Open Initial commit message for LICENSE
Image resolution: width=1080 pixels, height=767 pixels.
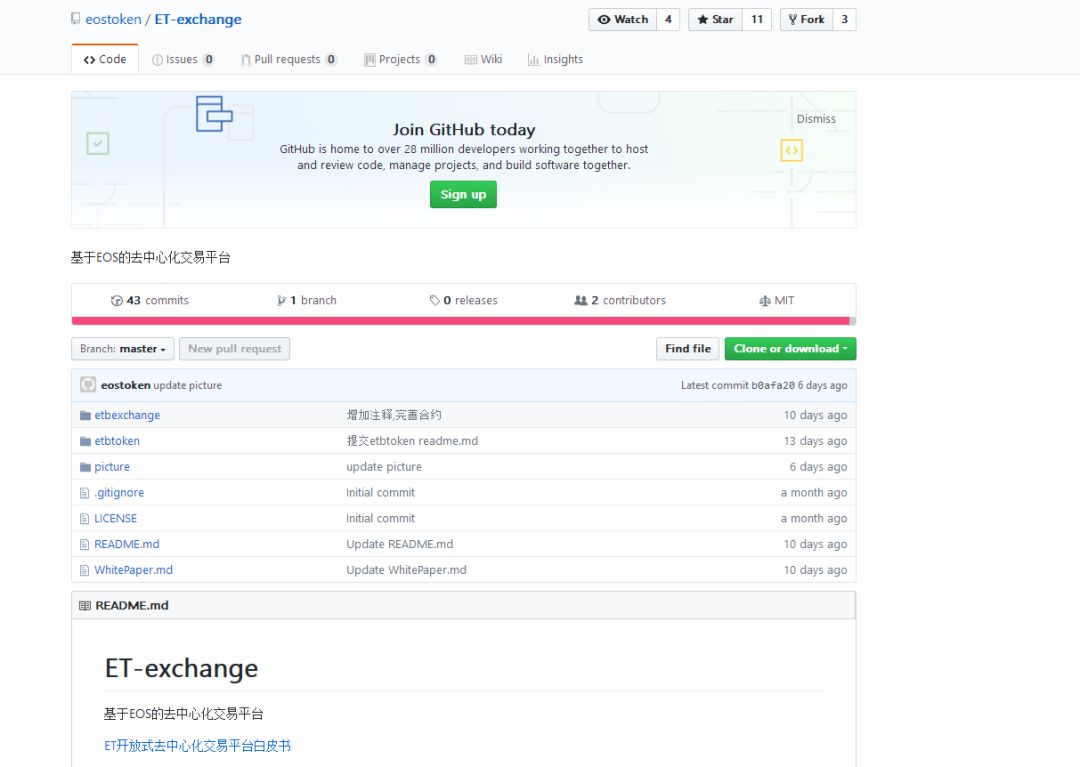[x=380, y=518]
